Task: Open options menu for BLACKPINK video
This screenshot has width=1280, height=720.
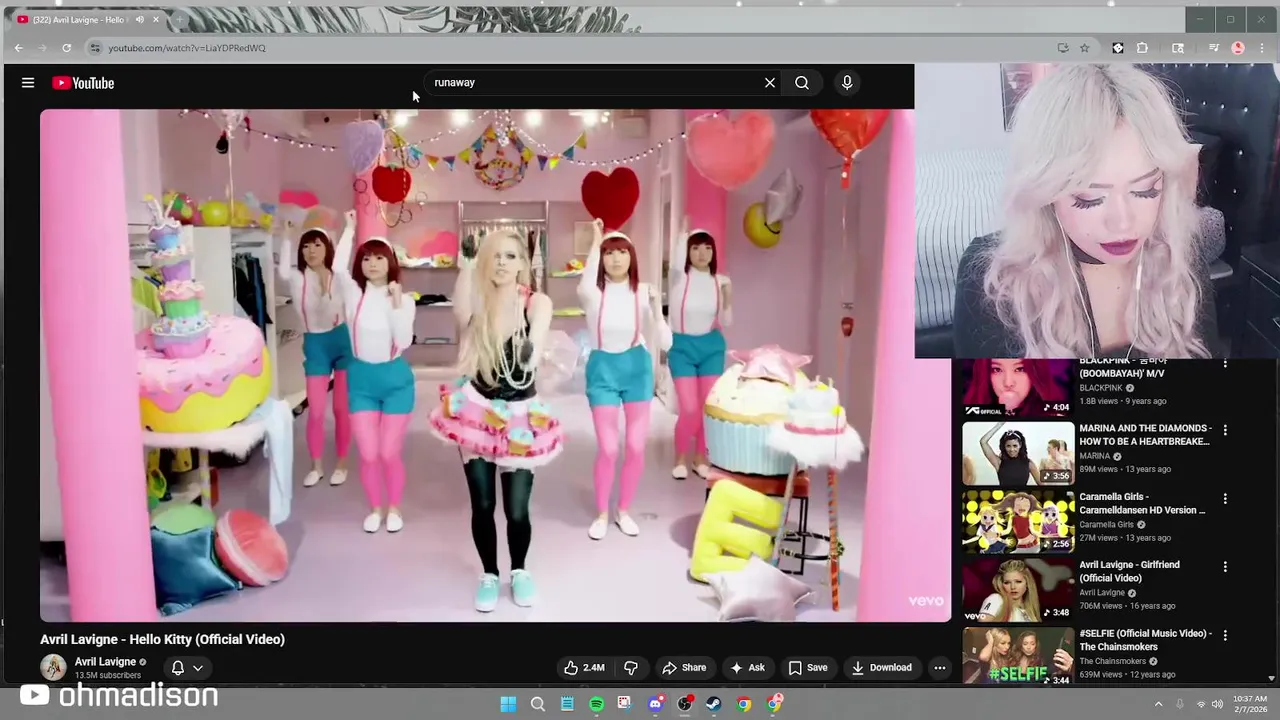Action: [1225, 364]
